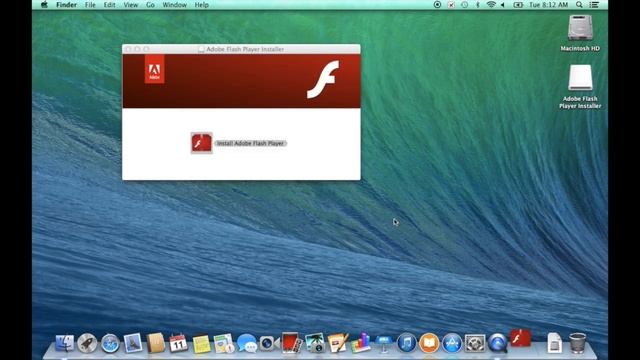Open the File menu
The width and height of the screenshot is (640, 360).
(x=90, y=5)
